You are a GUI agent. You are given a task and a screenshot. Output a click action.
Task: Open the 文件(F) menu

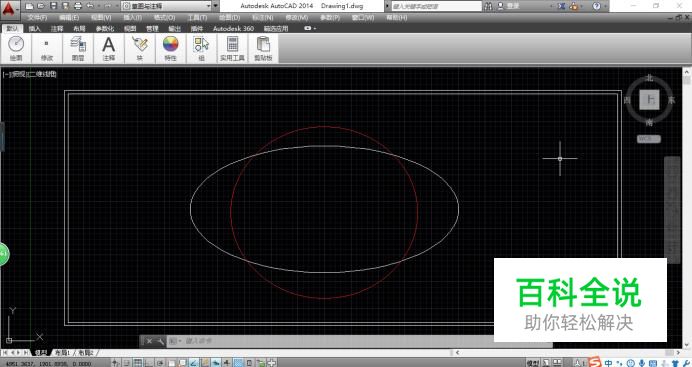pos(38,18)
